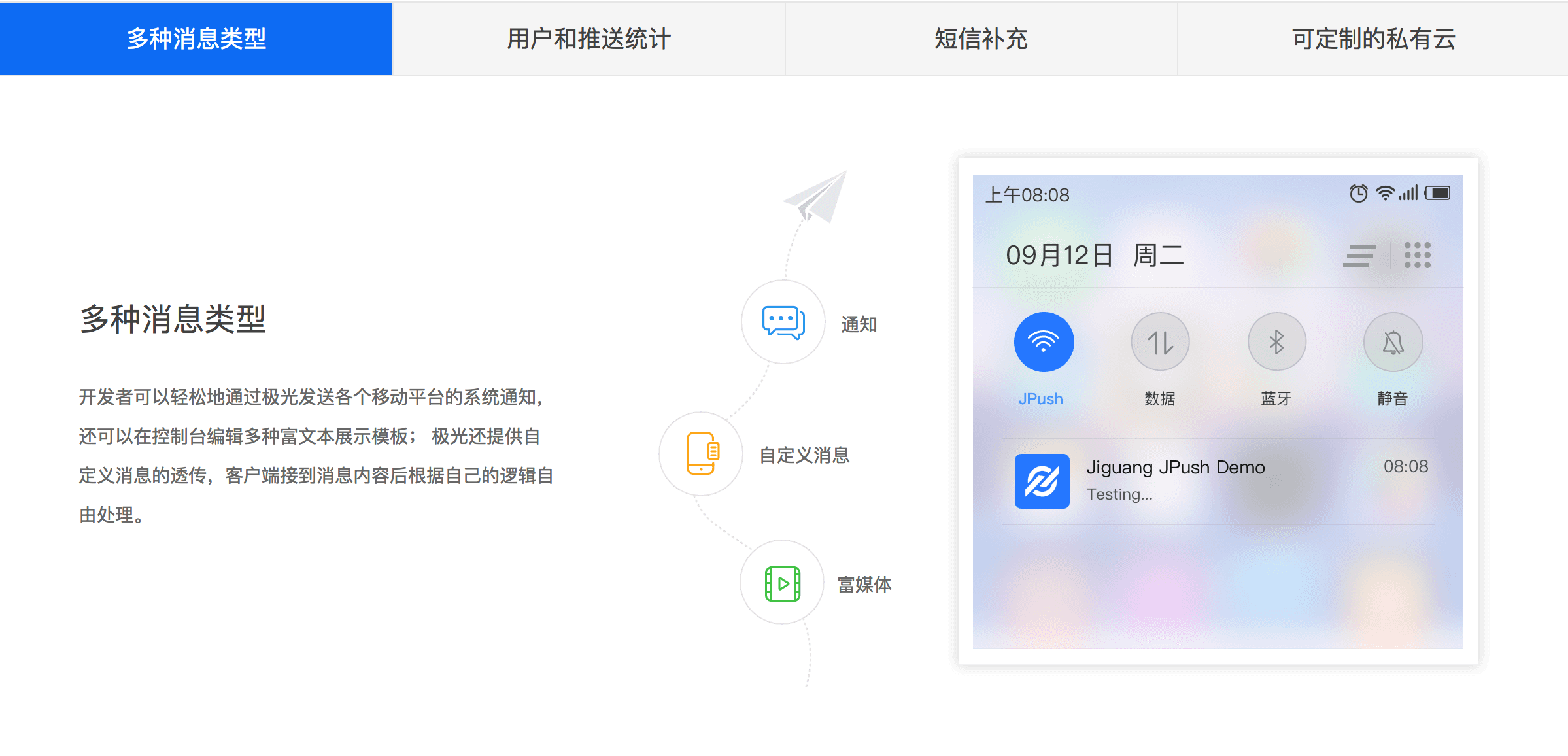Click the nine-dot grid icon

(x=1417, y=255)
